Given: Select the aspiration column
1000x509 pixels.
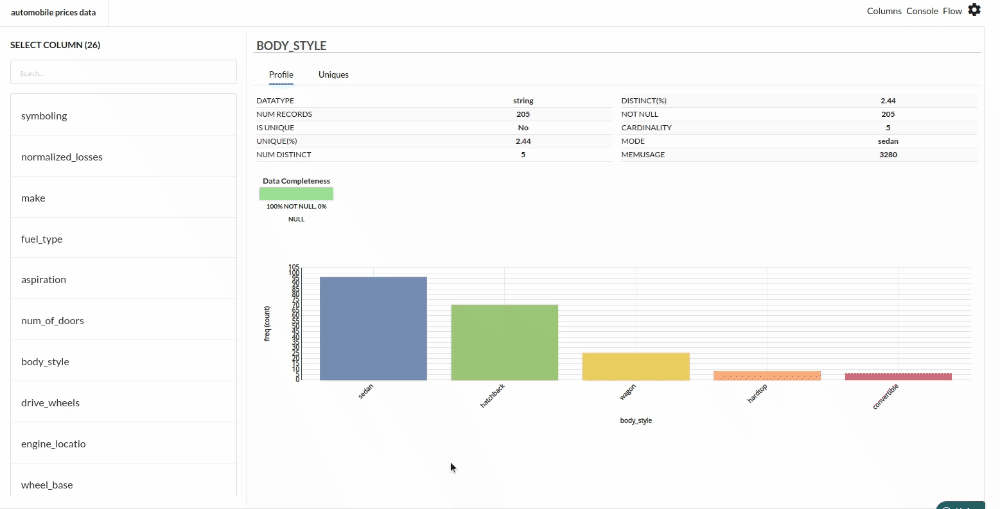Looking at the screenshot, I should coord(123,279).
